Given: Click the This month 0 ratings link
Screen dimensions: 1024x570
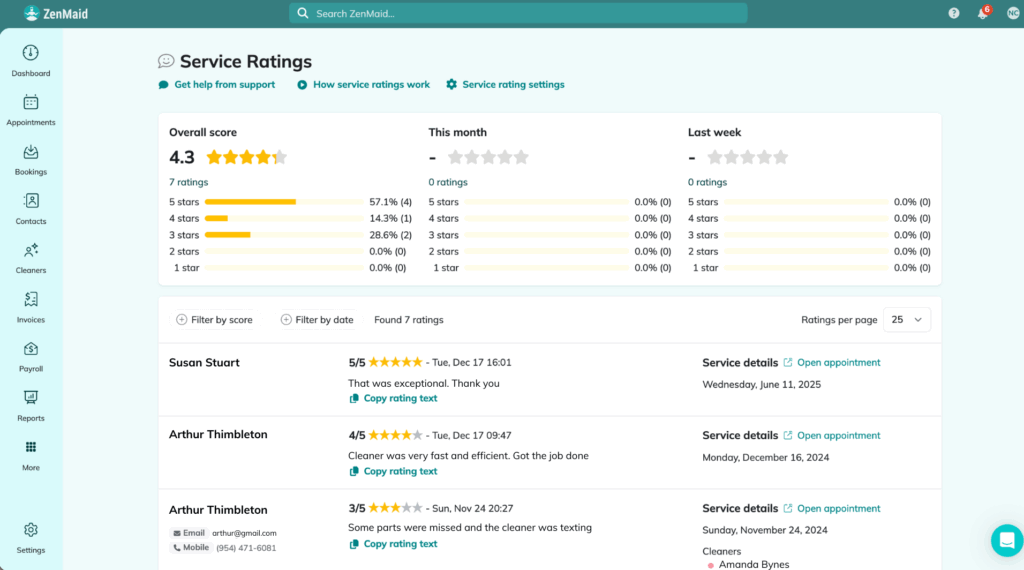Looking at the screenshot, I should click(x=448, y=182).
